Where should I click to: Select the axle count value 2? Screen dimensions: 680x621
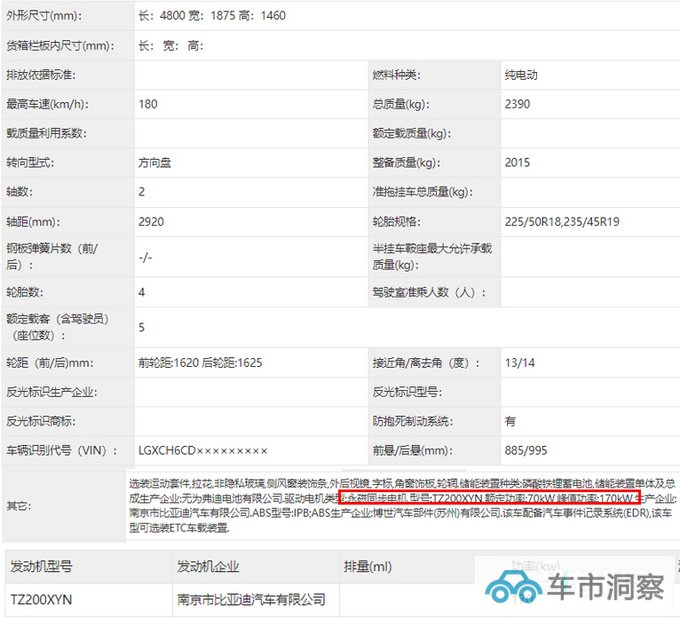tap(142, 192)
